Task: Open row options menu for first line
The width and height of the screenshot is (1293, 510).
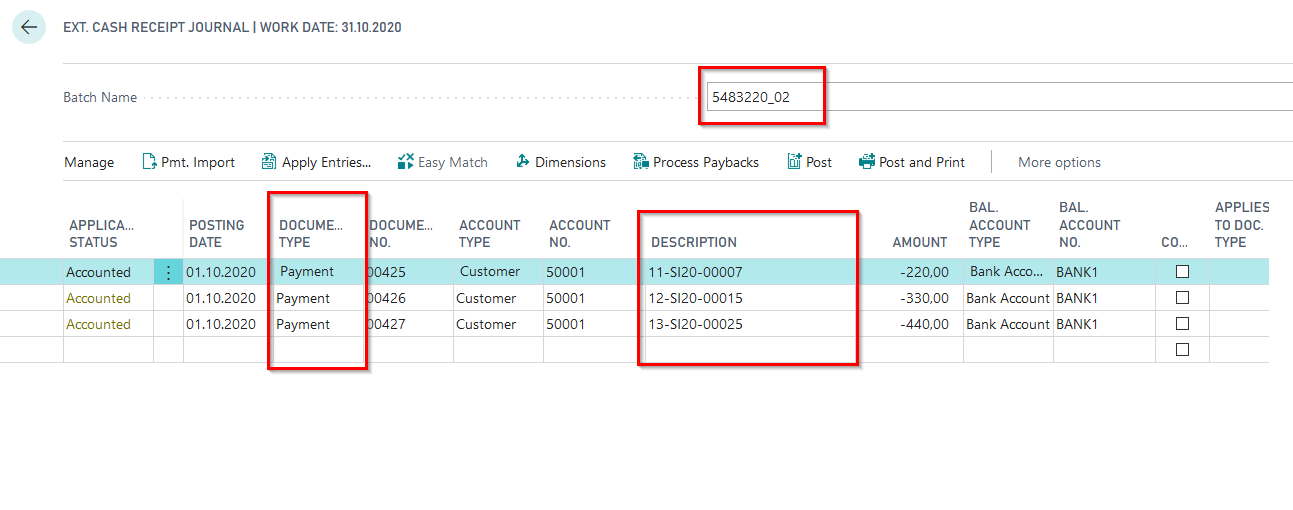Action: (x=168, y=272)
